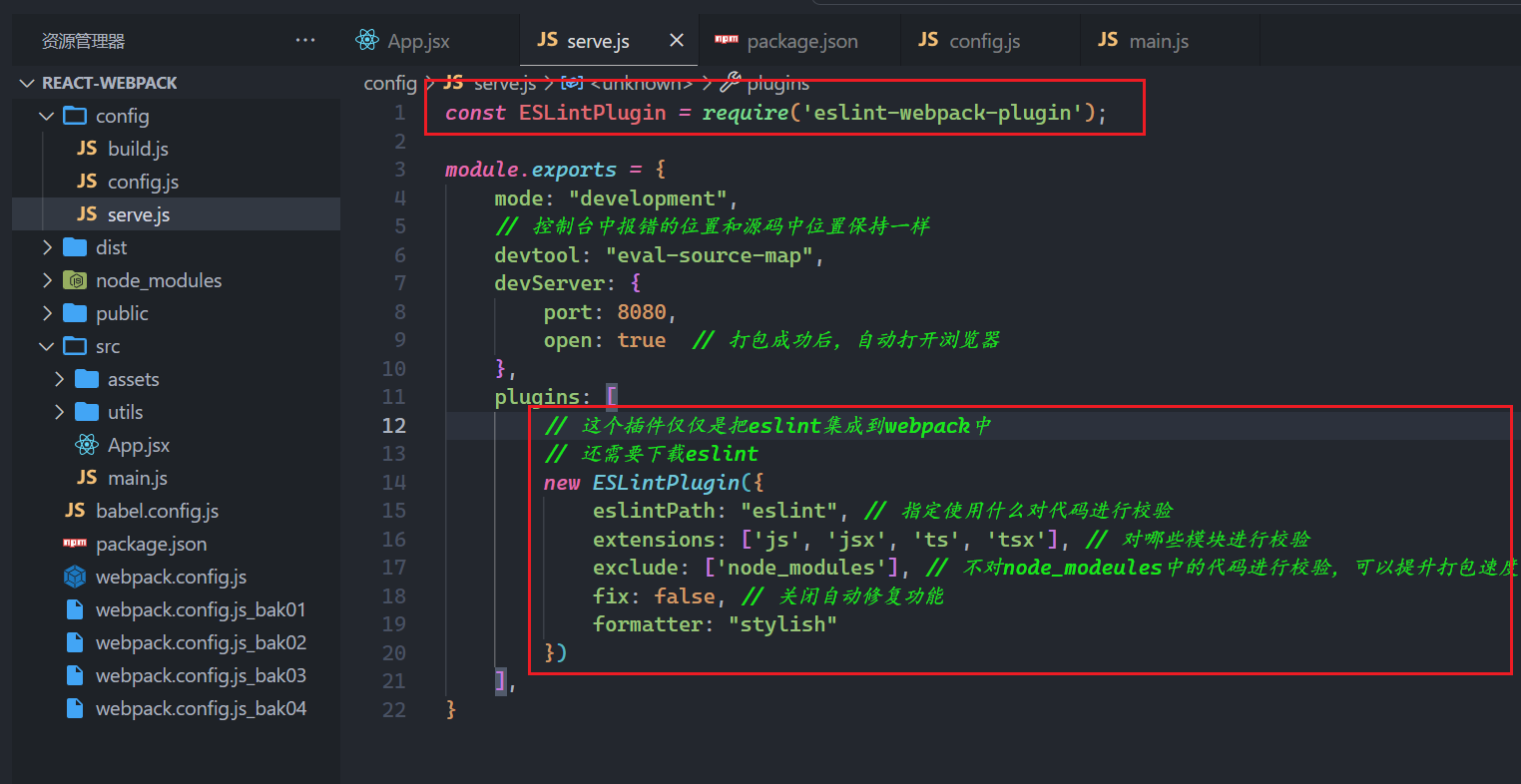
Task: Click the eslintPath property on line 15
Action: [654, 511]
